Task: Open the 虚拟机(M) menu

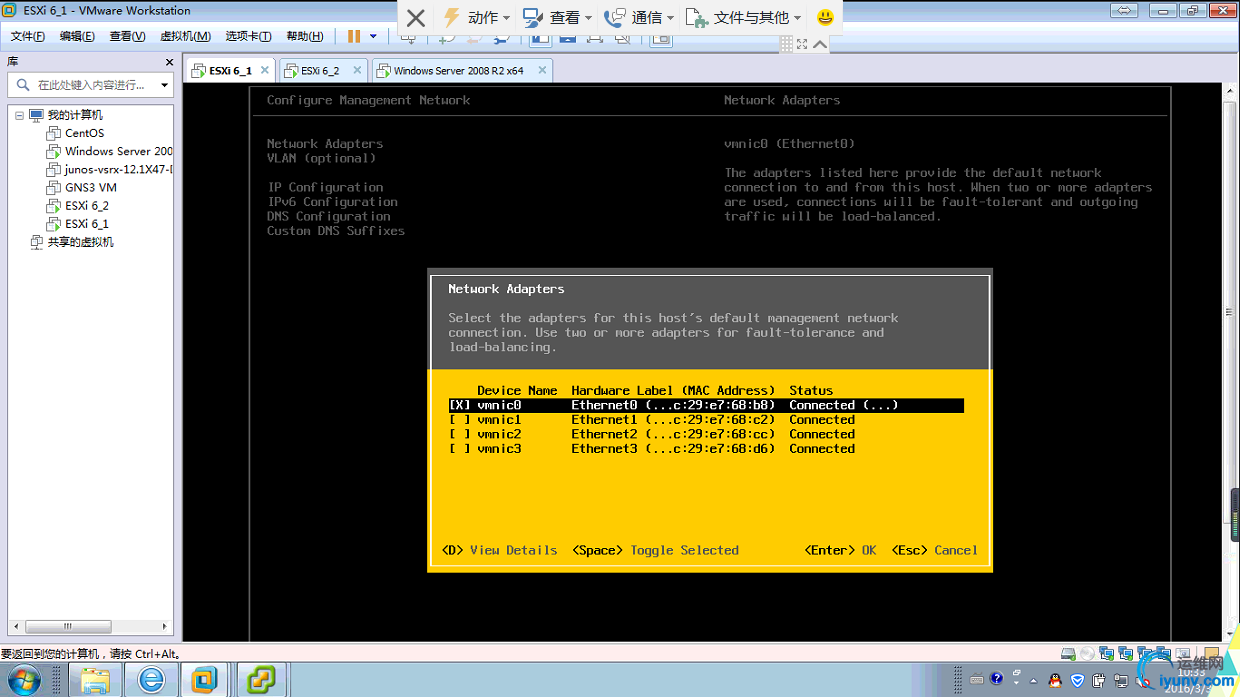Action: (185, 36)
